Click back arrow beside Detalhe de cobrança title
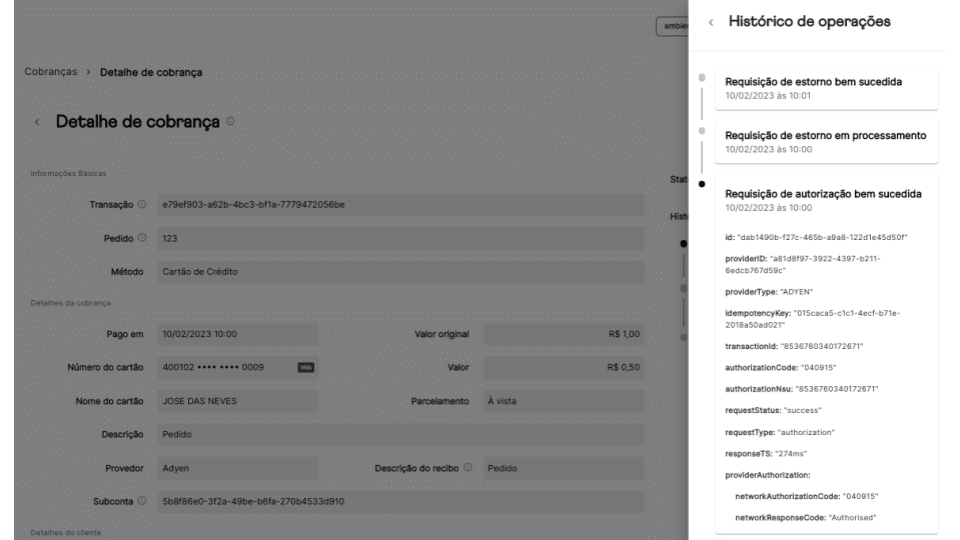The image size is (960, 540). tap(38, 122)
